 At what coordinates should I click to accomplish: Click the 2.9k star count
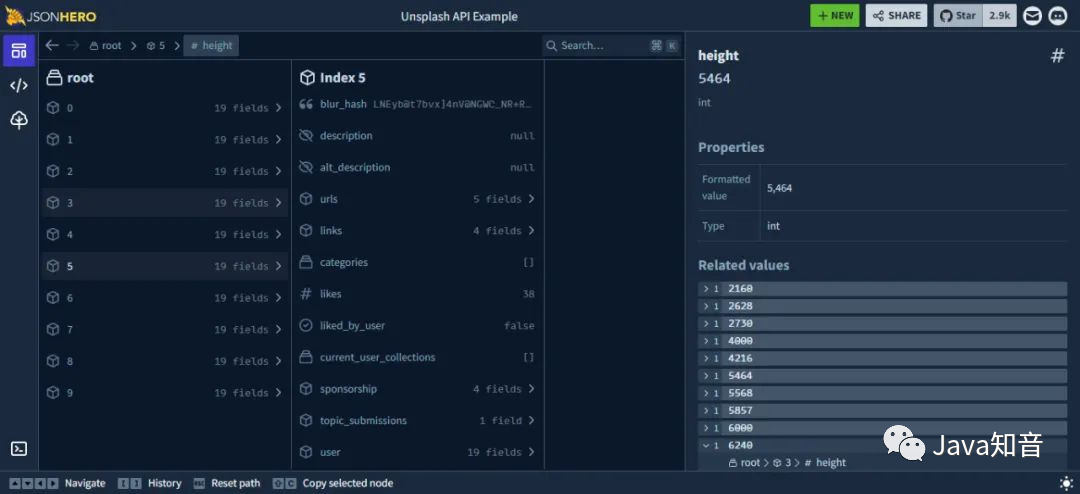point(999,16)
